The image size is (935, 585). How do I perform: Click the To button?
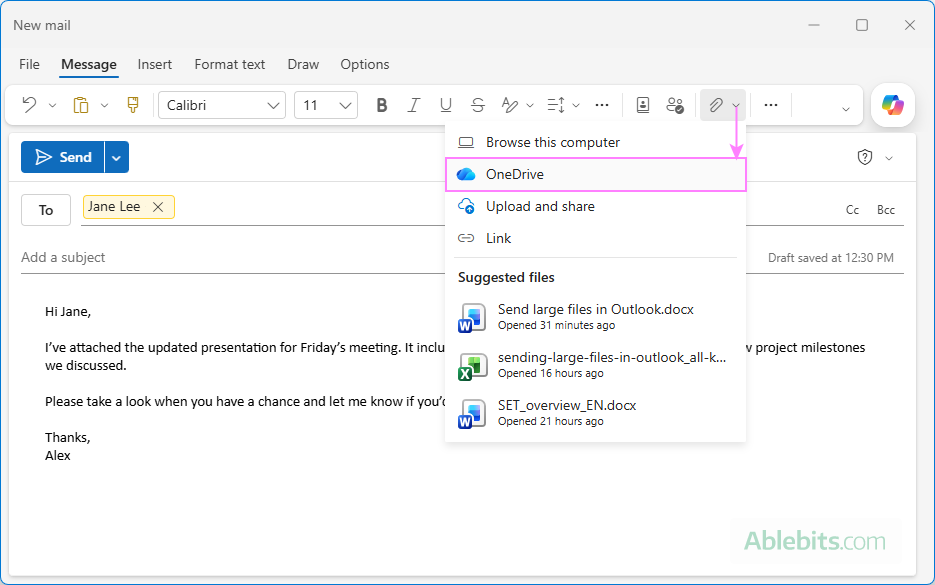pyautogui.click(x=46, y=210)
